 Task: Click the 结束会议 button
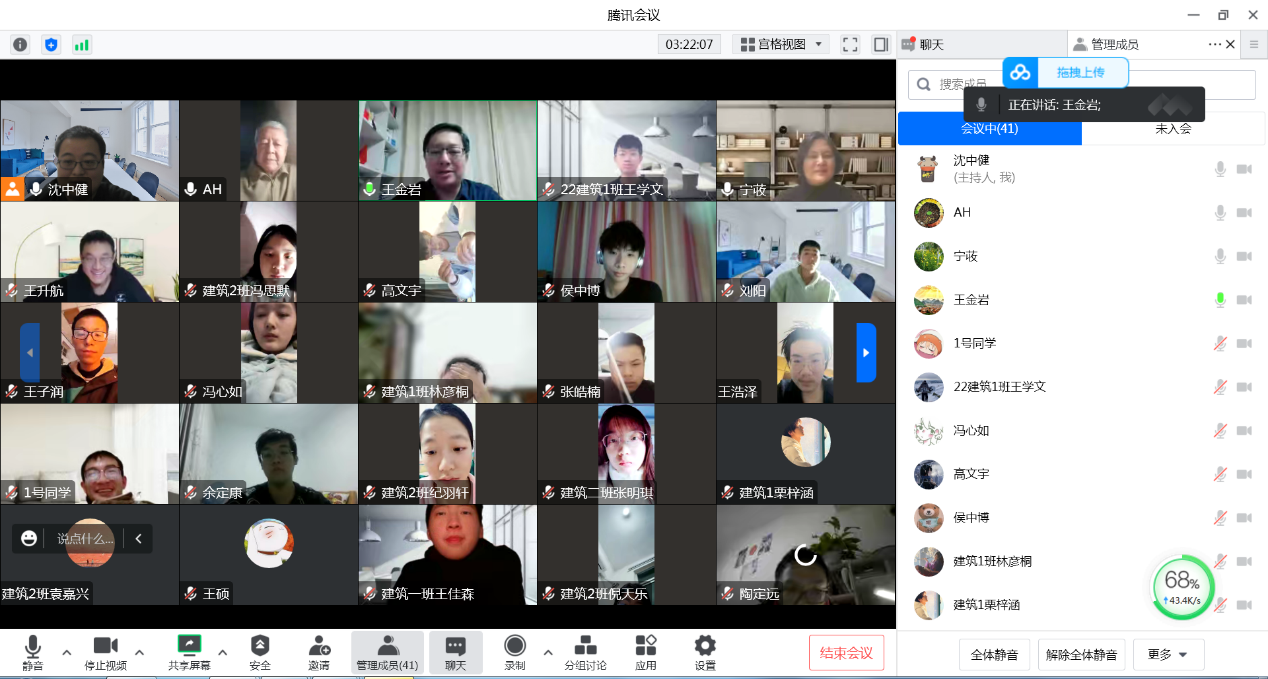click(x=846, y=653)
